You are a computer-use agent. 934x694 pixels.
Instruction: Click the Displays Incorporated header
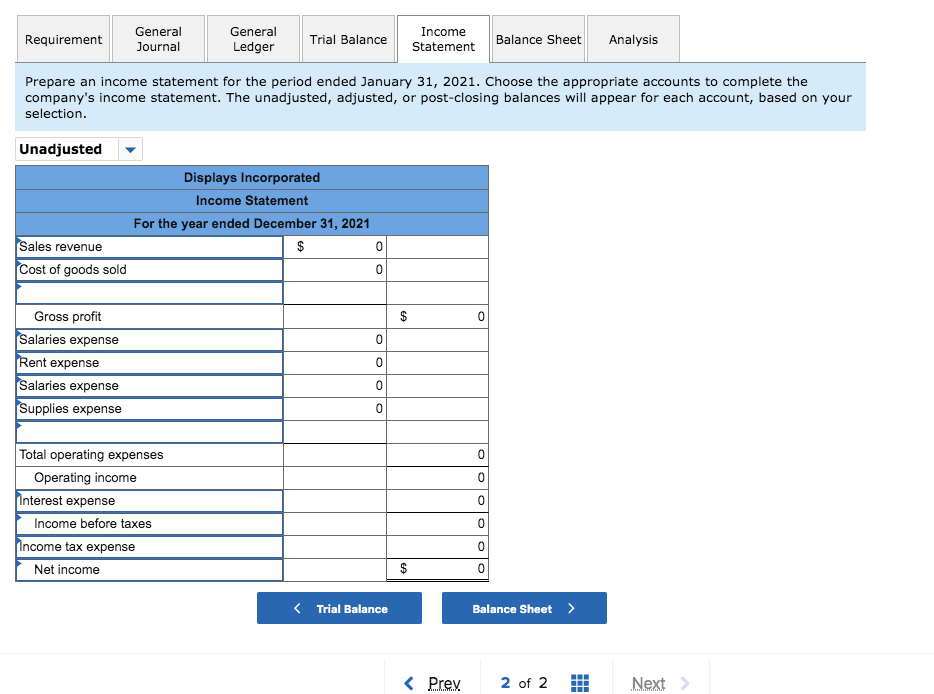tap(252, 178)
